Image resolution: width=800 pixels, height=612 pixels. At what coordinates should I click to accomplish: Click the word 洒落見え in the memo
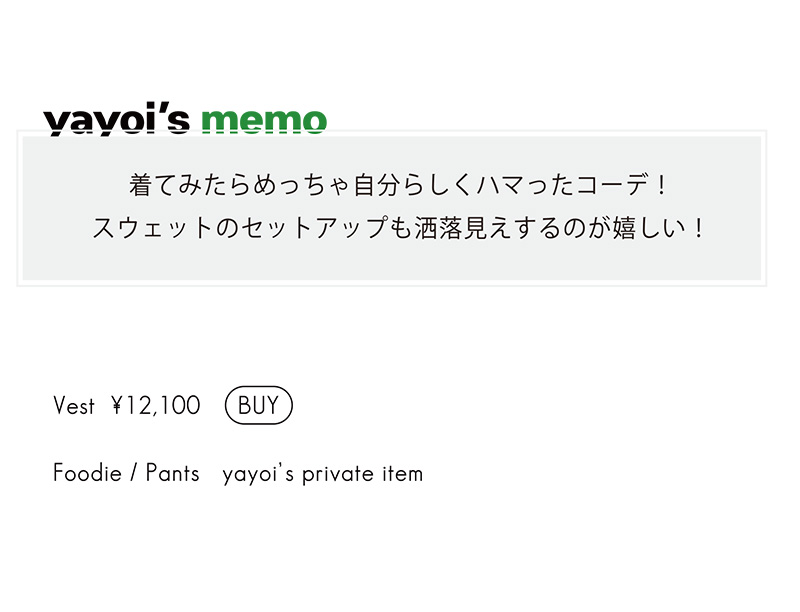pyautogui.click(x=462, y=227)
